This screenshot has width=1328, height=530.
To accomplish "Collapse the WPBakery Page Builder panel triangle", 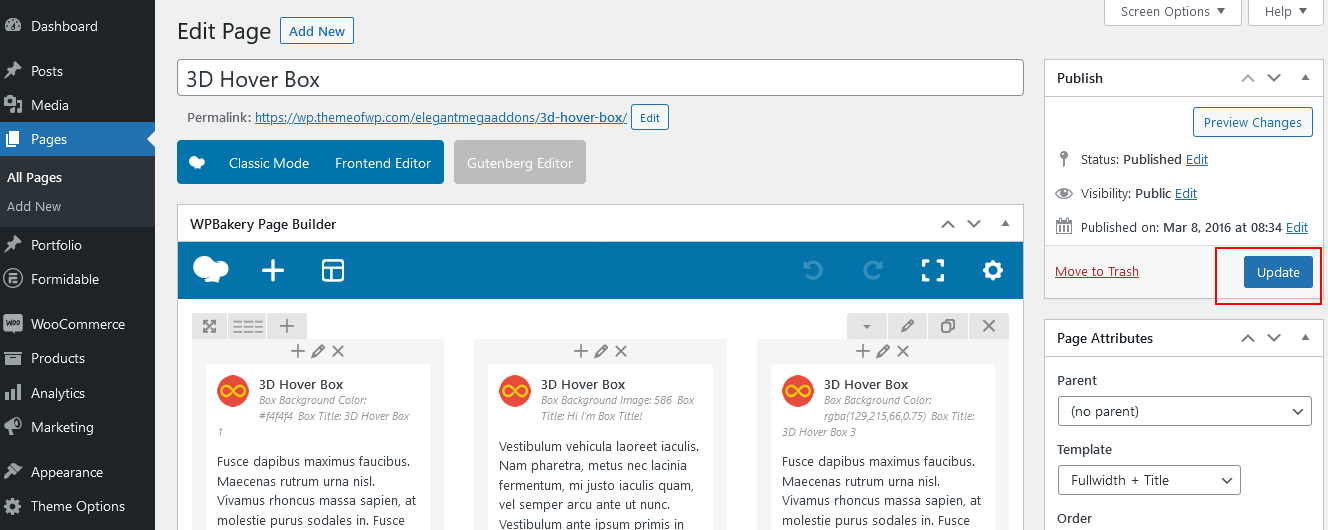I will coord(1005,224).
